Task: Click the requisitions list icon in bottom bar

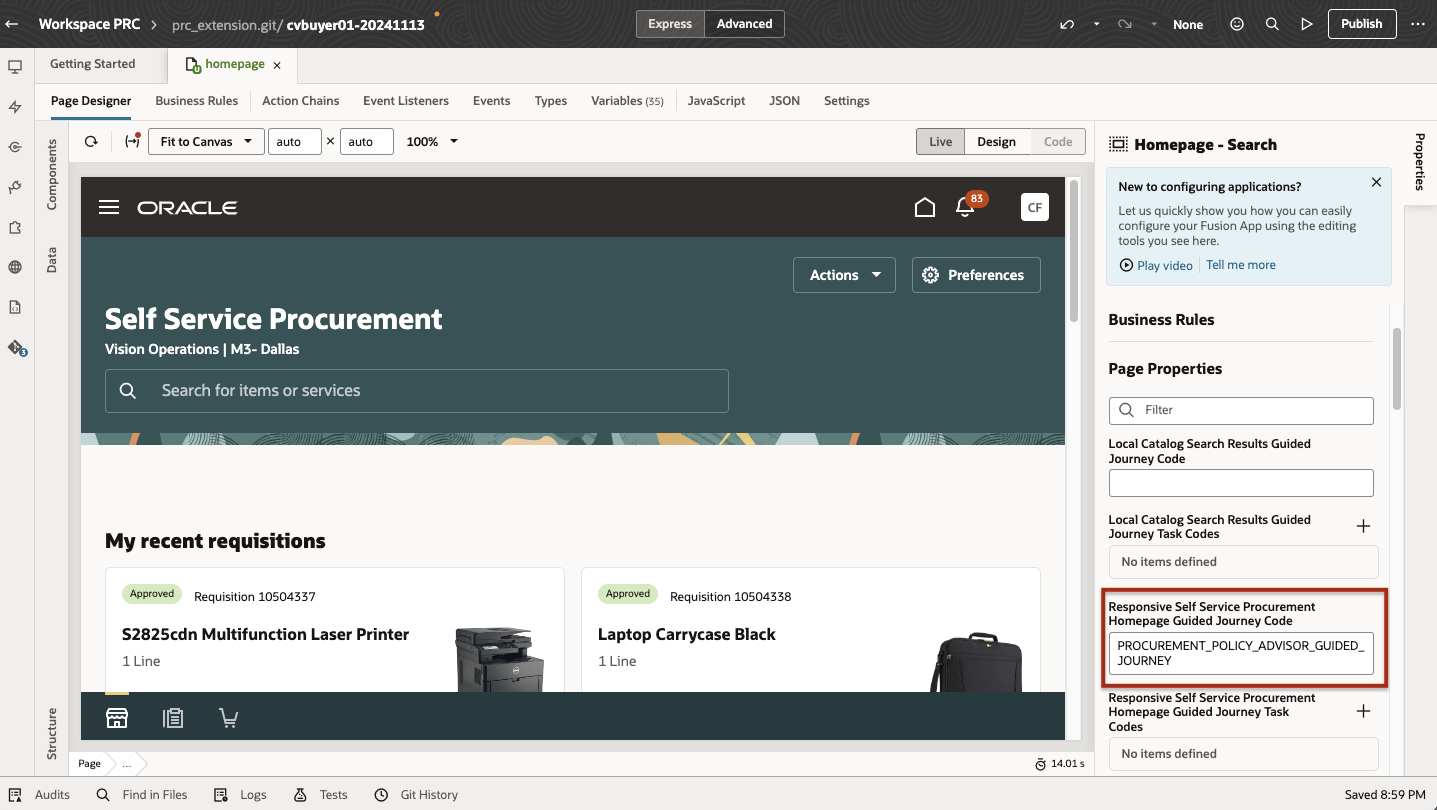Action: coord(173,718)
